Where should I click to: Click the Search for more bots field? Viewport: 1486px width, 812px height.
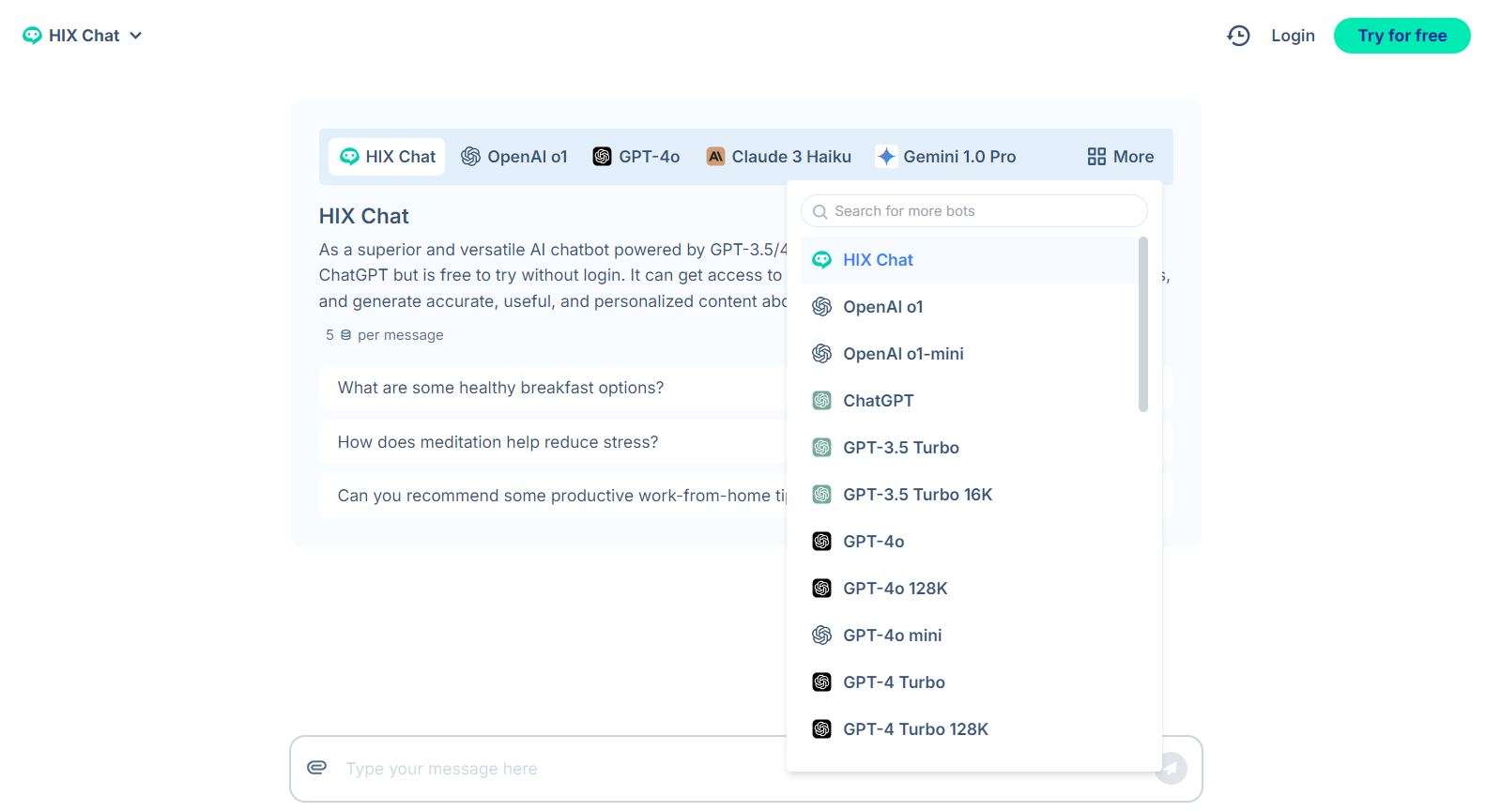pos(973,211)
